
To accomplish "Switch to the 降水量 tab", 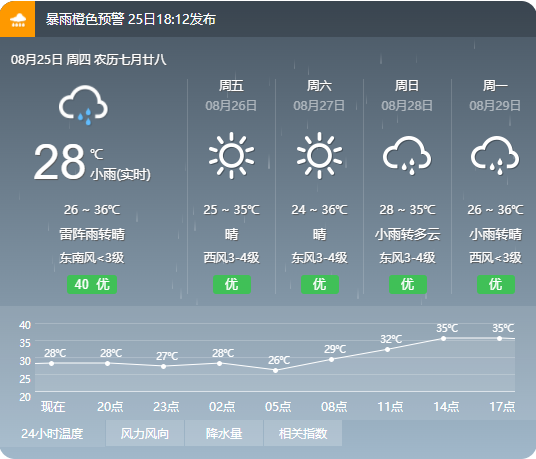I will click(224, 433).
